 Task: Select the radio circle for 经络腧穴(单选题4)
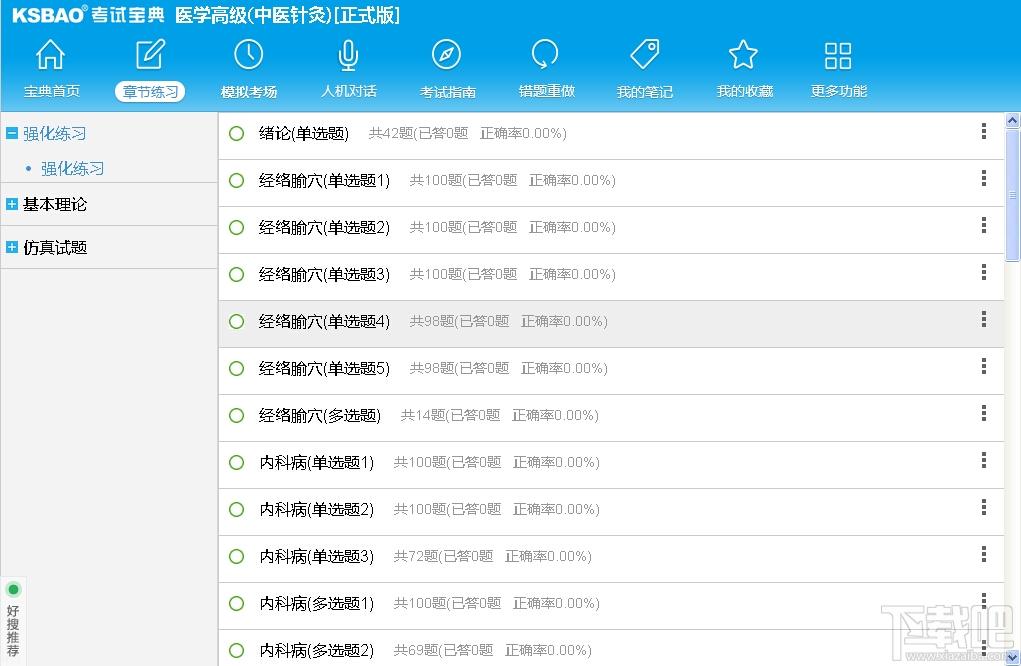point(236,322)
